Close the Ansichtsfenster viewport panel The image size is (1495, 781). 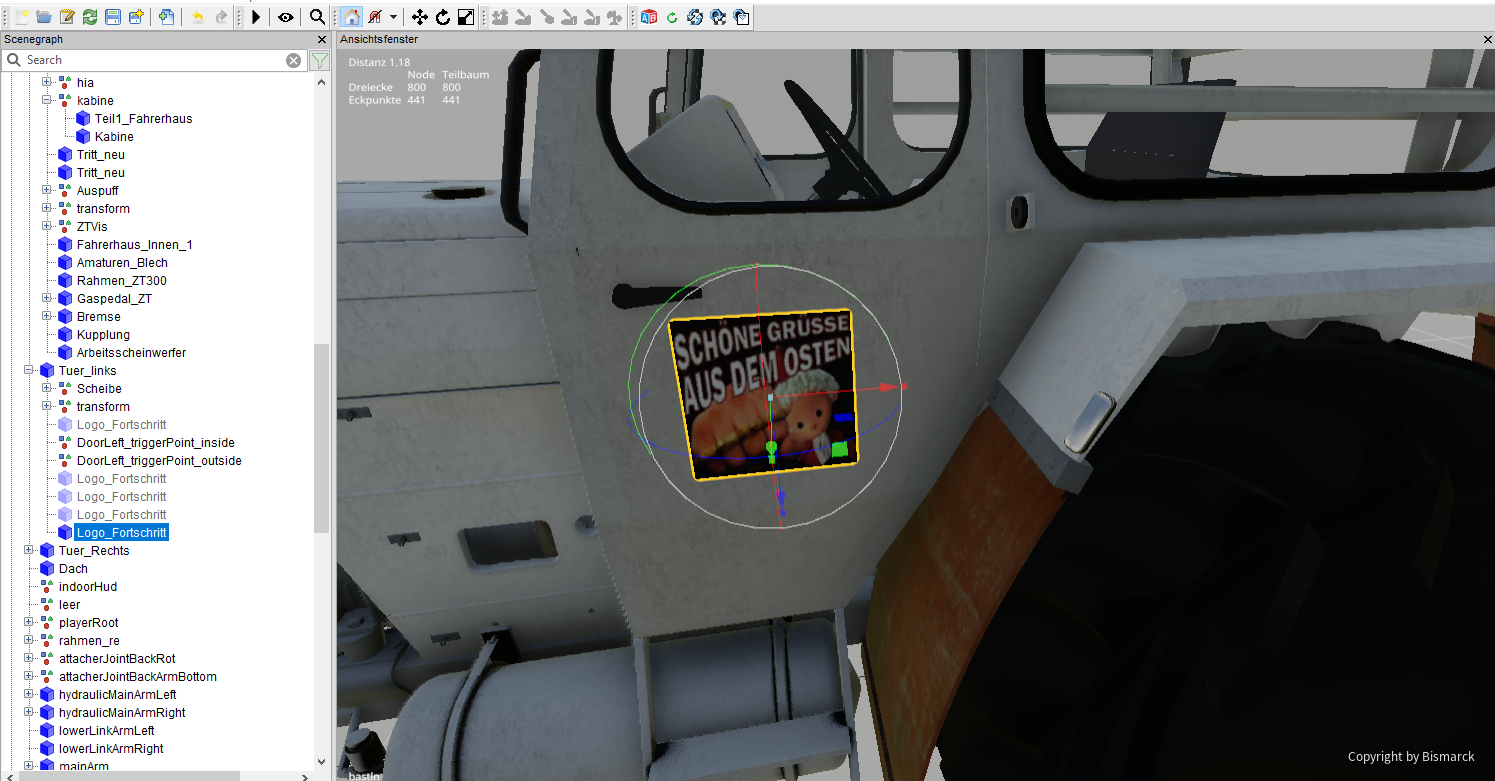pos(1487,39)
